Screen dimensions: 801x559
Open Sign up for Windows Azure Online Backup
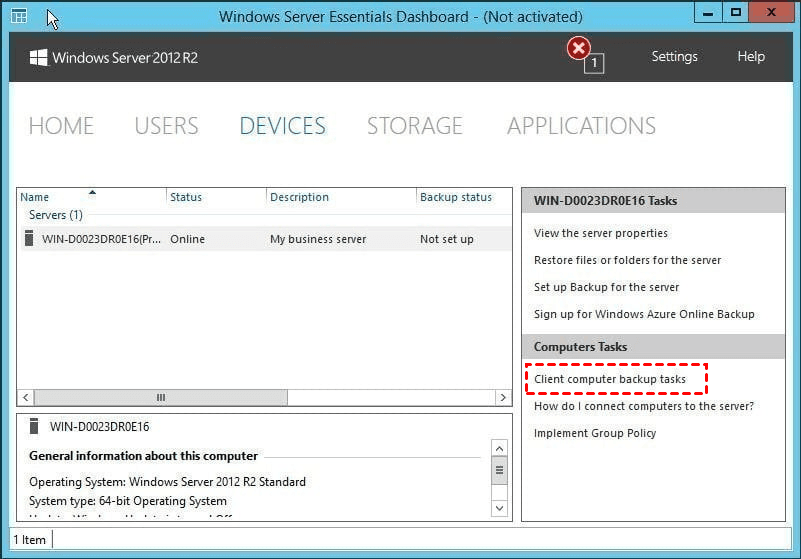coord(644,314)
